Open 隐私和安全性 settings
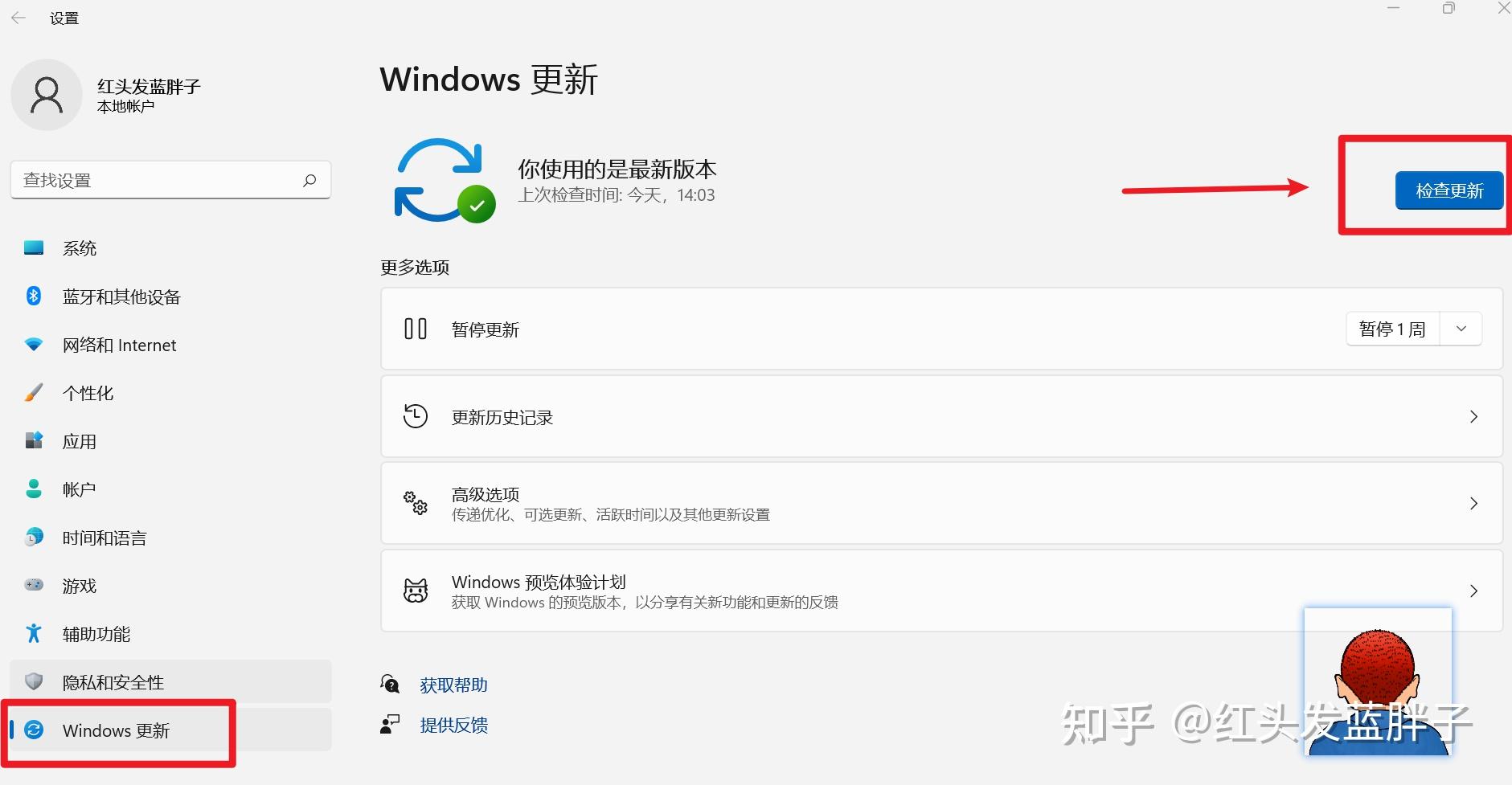Screen dimensions: 1512x785 point(170,681)
